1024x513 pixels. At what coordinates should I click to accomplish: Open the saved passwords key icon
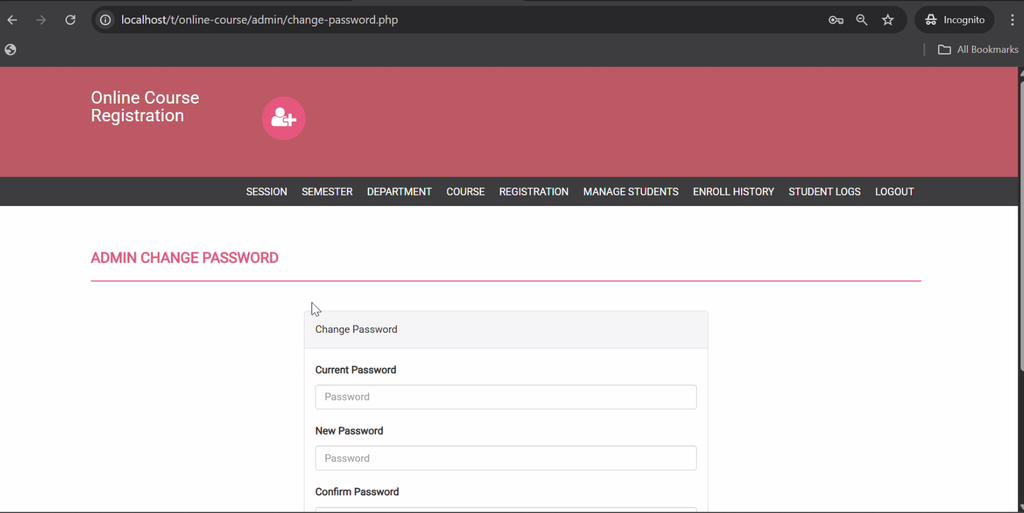(x=835, y=20)
